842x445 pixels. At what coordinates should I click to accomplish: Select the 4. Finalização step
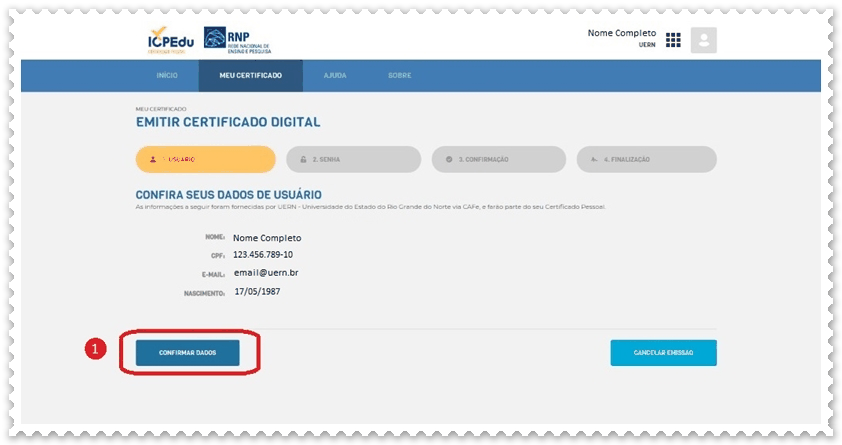point(646,159)
